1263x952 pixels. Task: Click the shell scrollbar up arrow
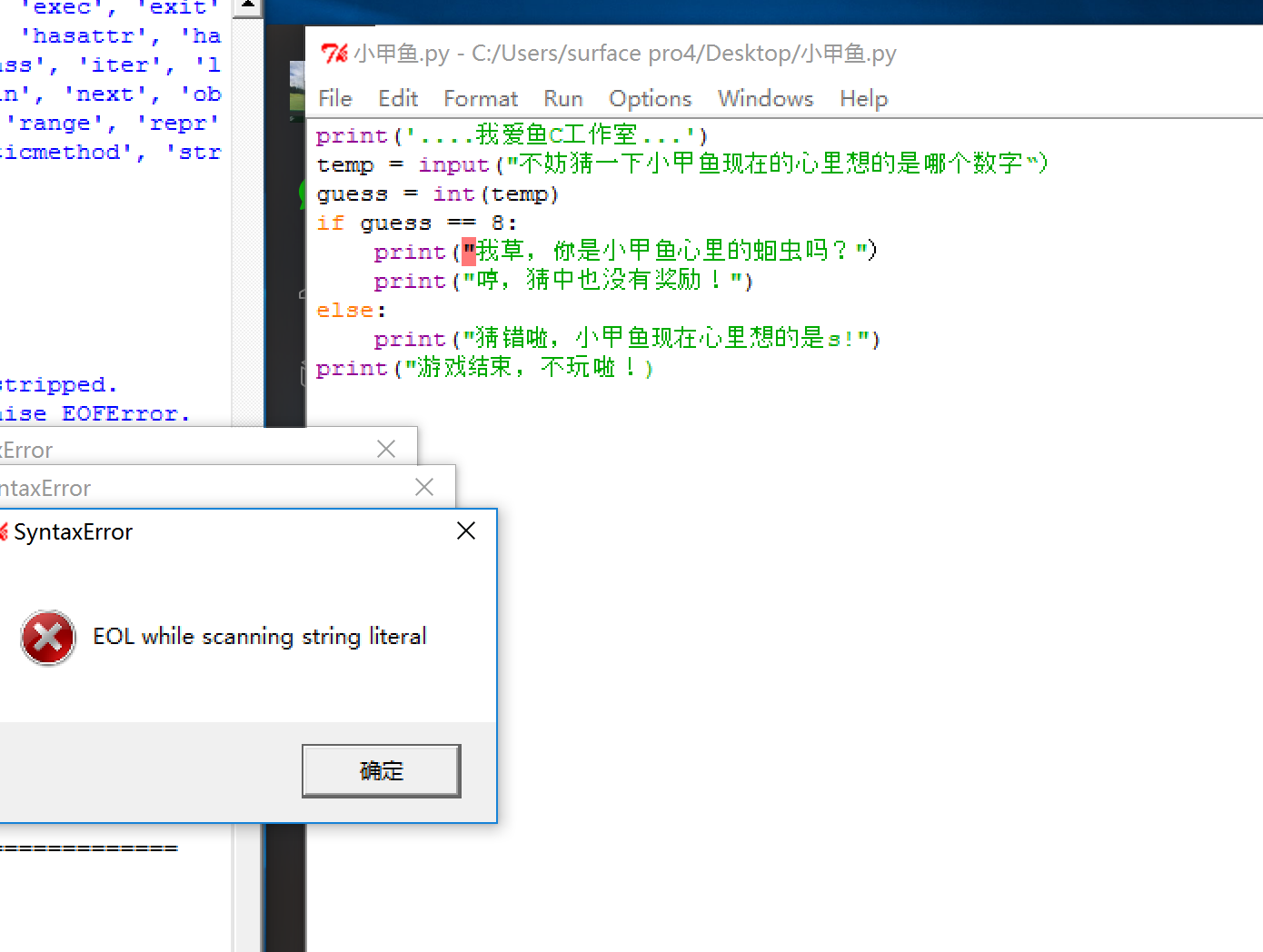point(247,7)
